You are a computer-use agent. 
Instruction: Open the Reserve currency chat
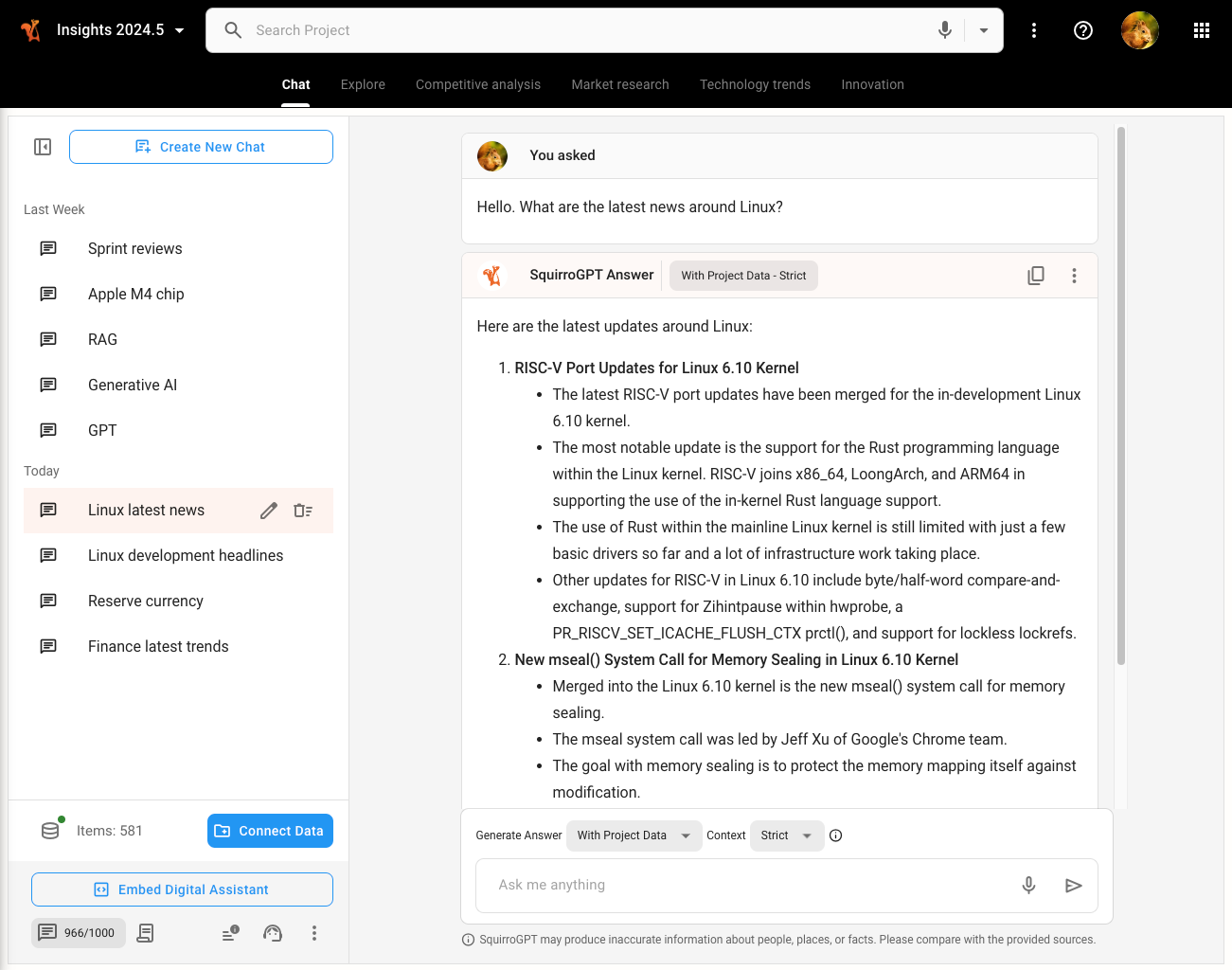click(178, 601)
